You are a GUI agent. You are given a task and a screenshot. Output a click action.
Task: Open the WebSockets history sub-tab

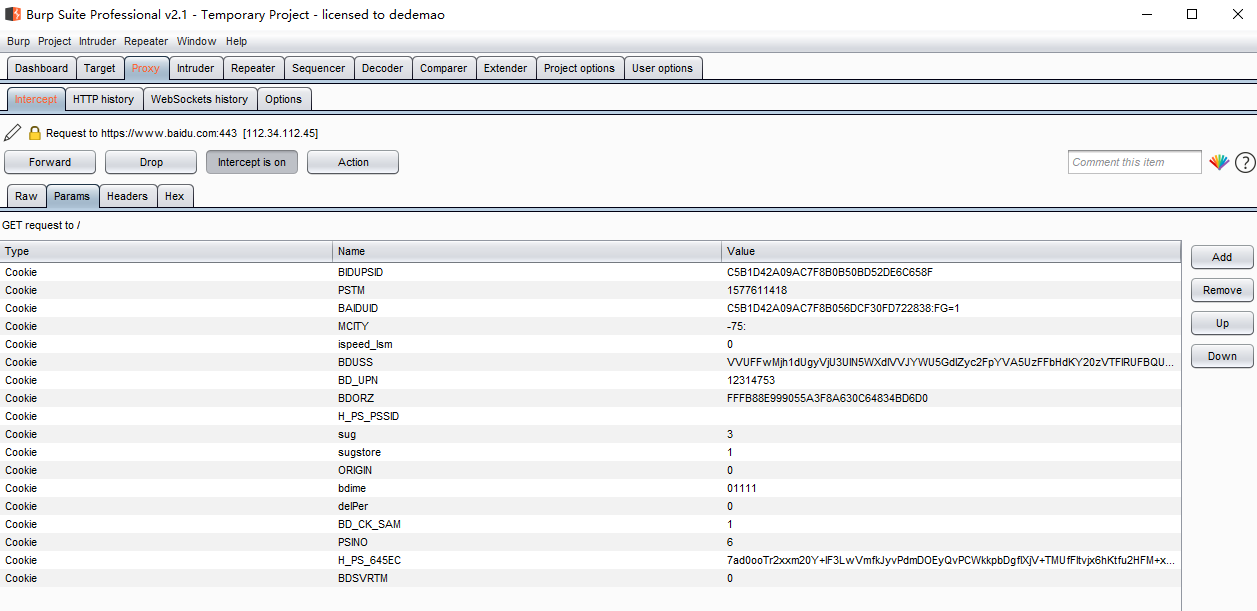pyautogui.click(x=200, y=99)
